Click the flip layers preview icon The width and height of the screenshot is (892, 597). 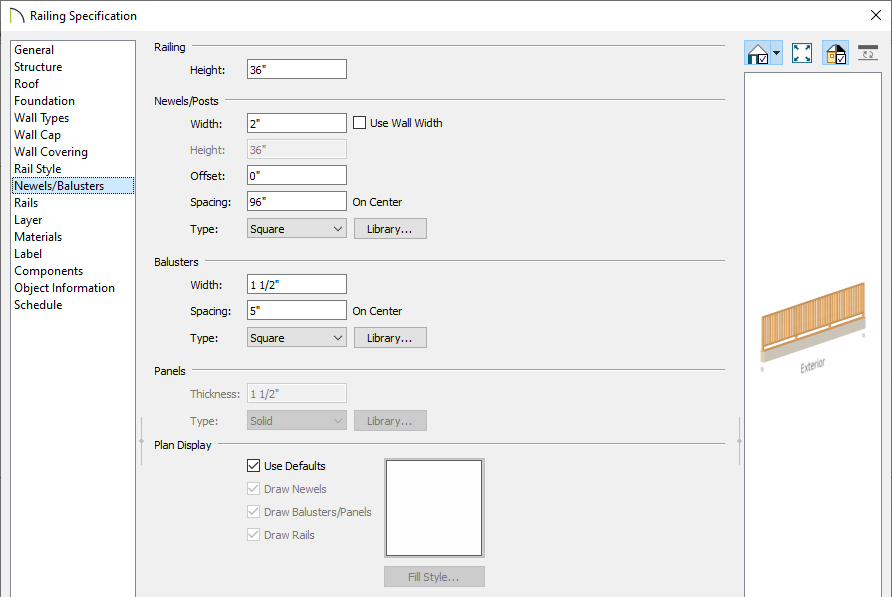click(868, 53)
